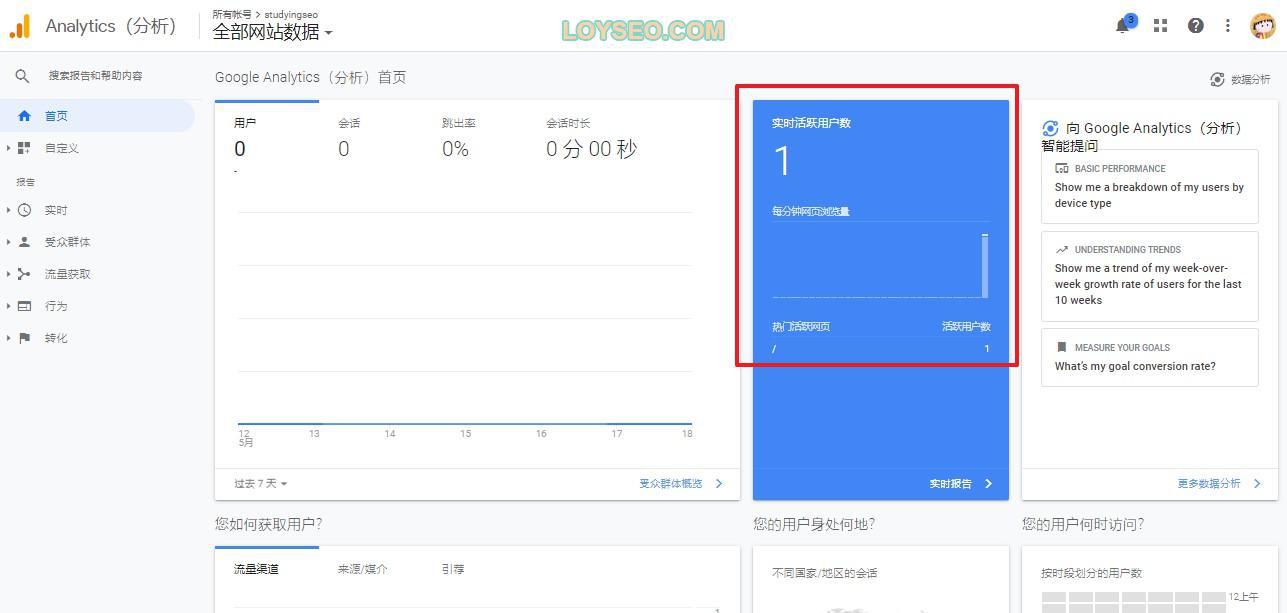Viewport: 1287px width, 613px height.
Task: Click the BASIC PERFORMANCE devices icon
Action: pyautogui.click(x=1062, y=169)
